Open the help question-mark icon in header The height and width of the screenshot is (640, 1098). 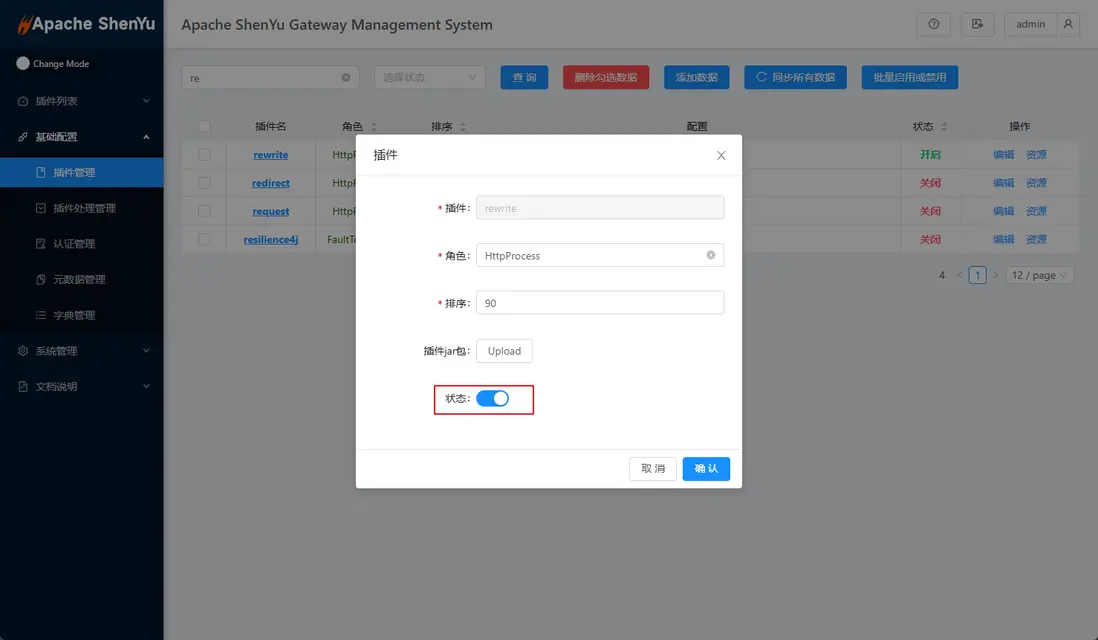(933, 24)
